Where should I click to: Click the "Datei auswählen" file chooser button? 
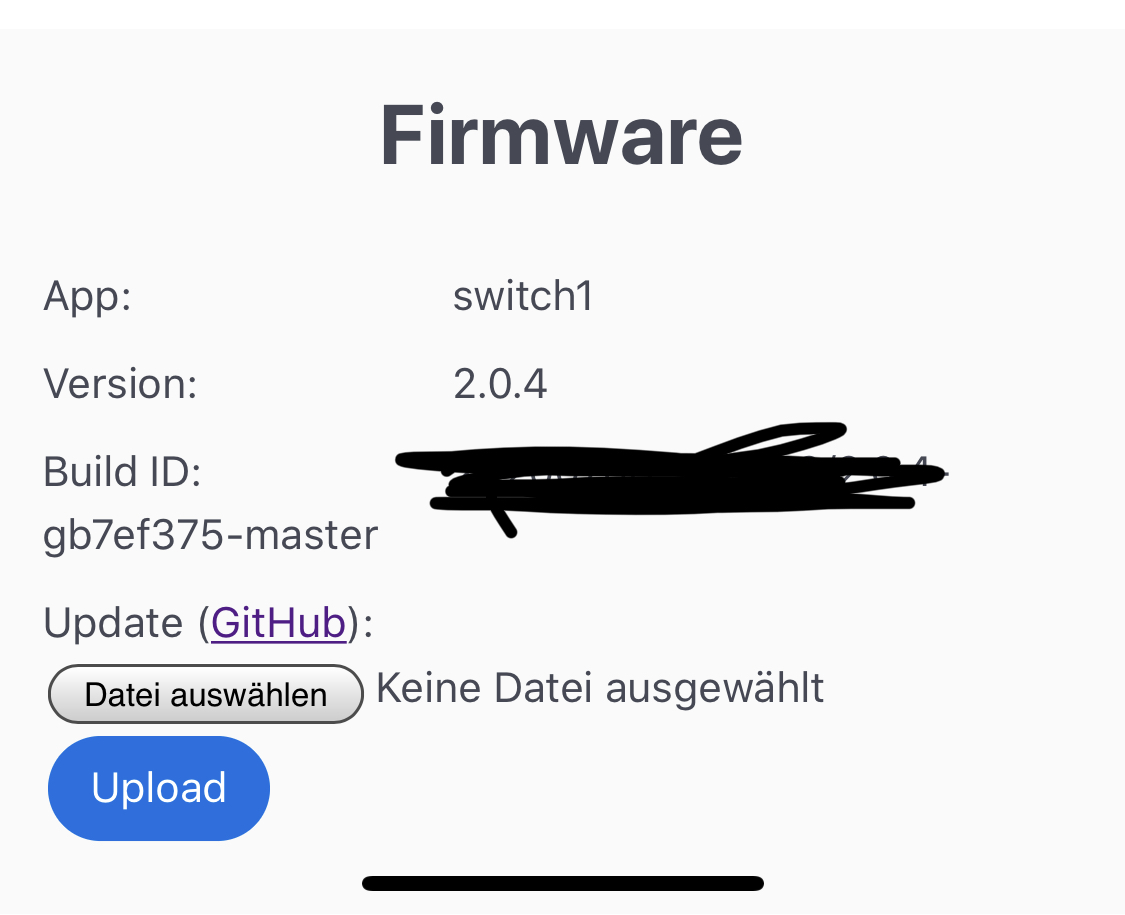(x=205, y=694)
